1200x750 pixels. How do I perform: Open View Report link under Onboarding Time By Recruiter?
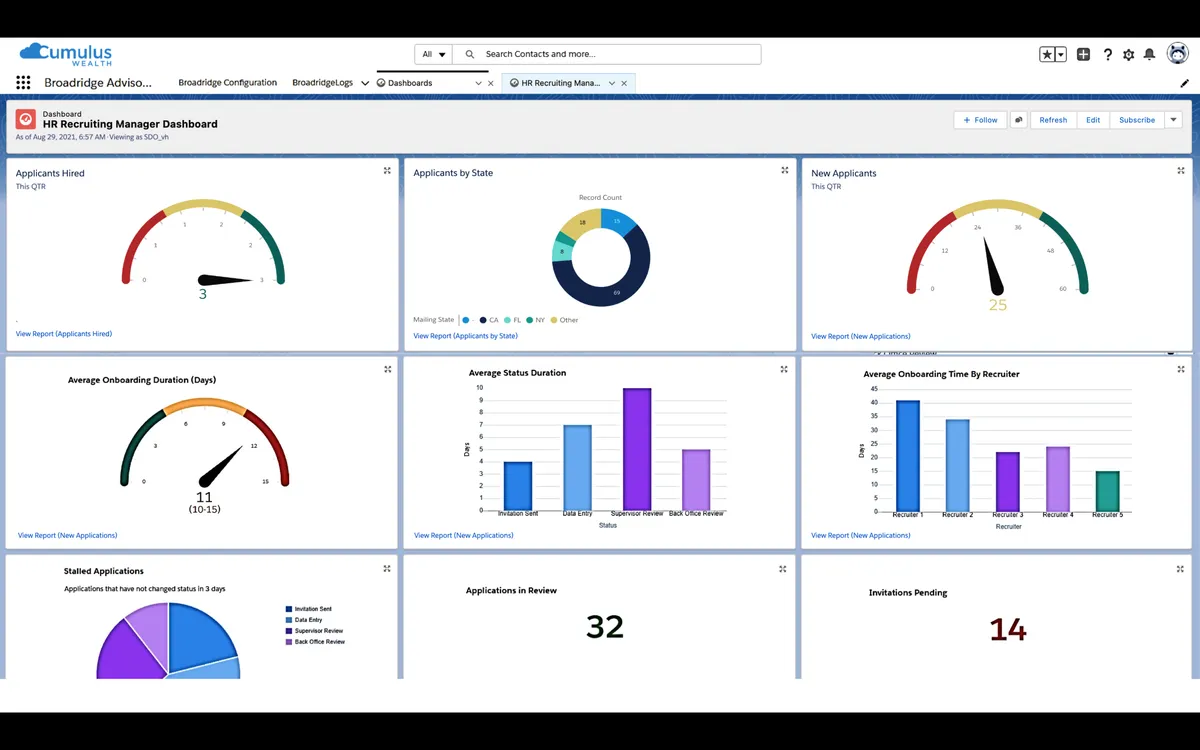pos(861,536)
